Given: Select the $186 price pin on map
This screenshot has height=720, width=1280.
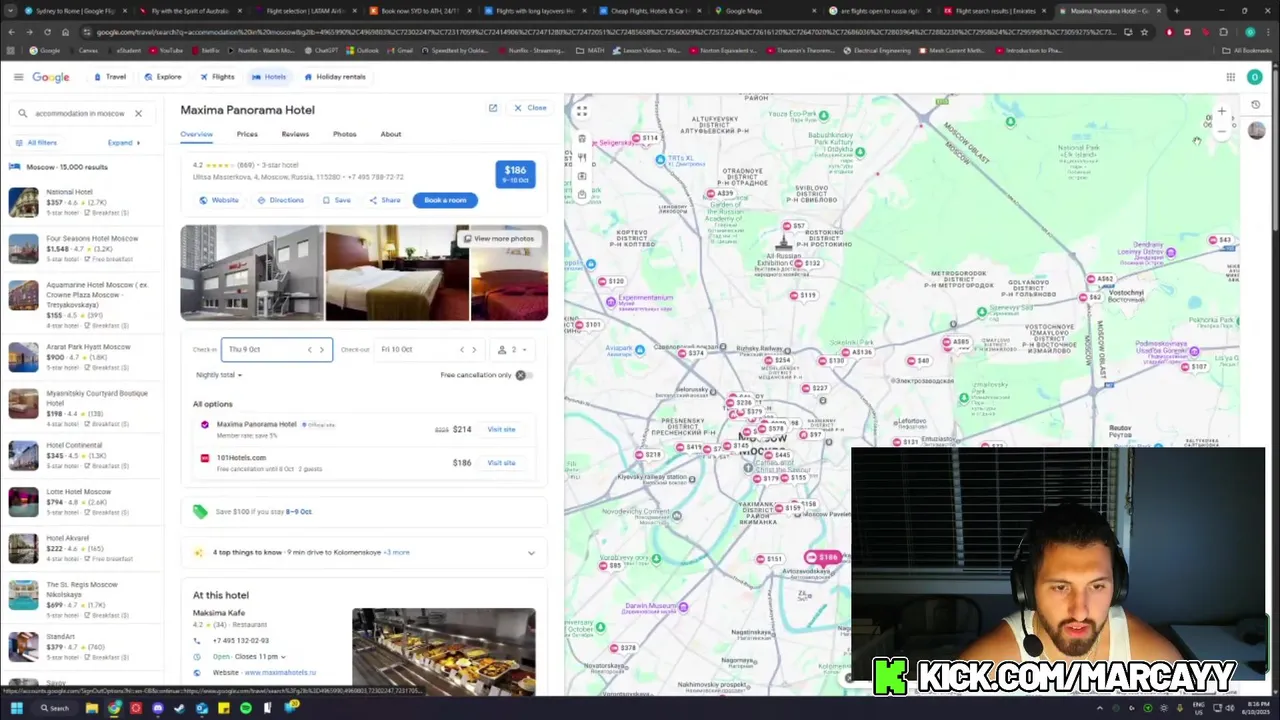Looking at the screenshot, I should (x=823, y=557).
